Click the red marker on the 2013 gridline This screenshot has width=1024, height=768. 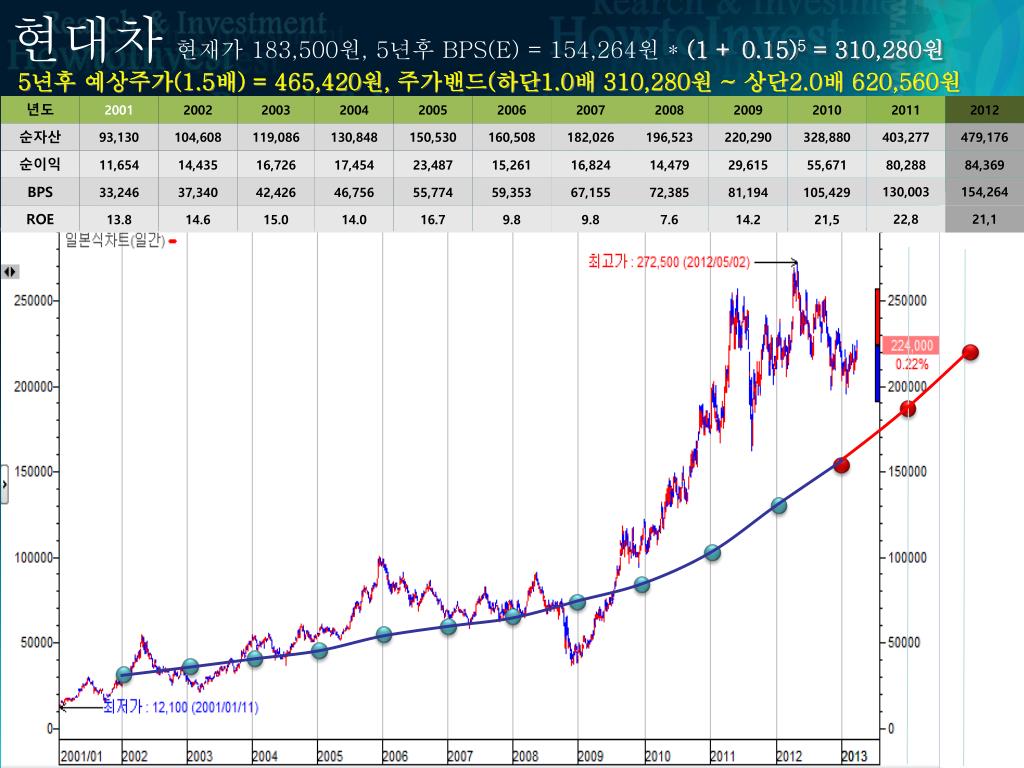click(842, 465)
